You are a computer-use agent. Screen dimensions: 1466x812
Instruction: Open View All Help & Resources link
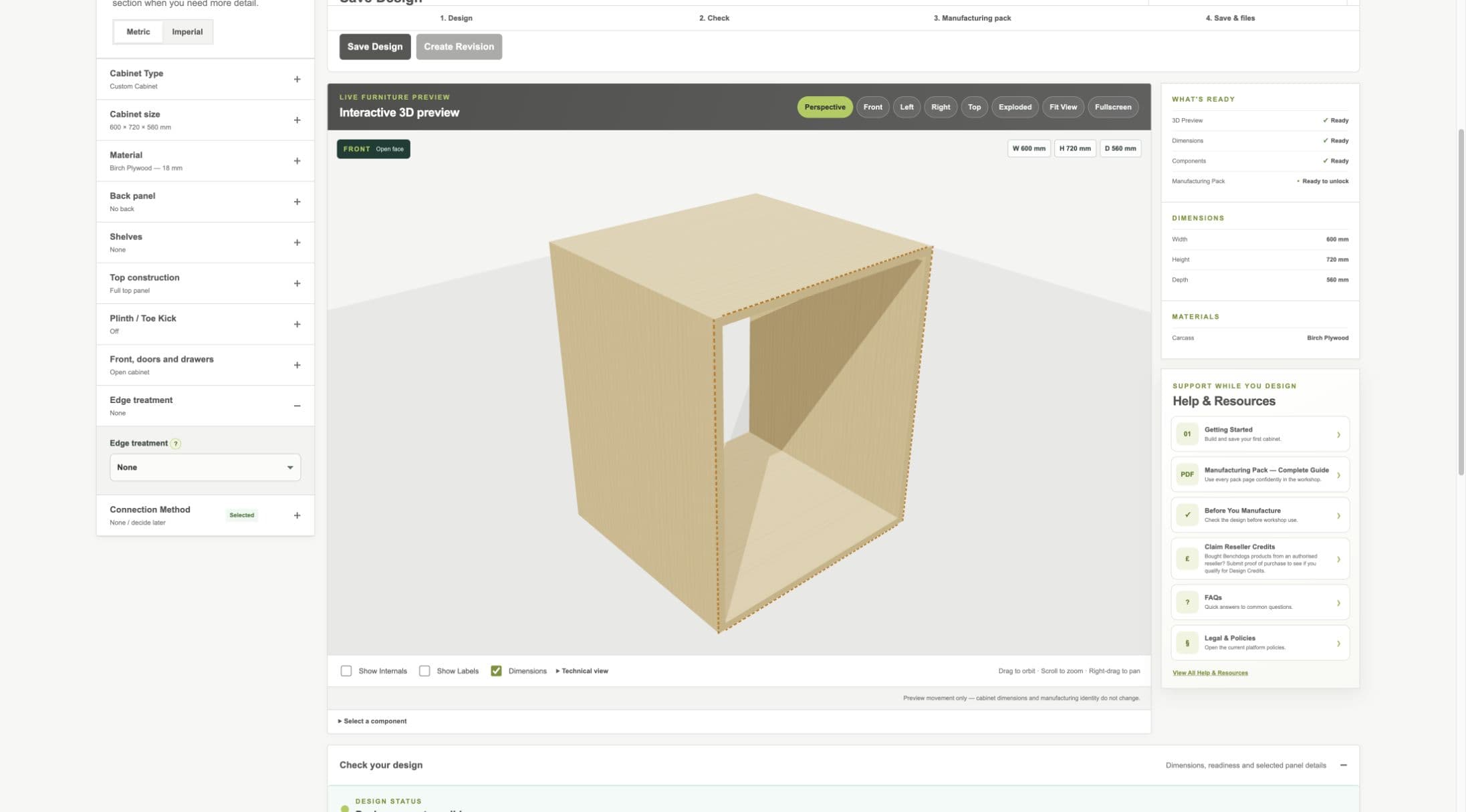point(1210,673)
